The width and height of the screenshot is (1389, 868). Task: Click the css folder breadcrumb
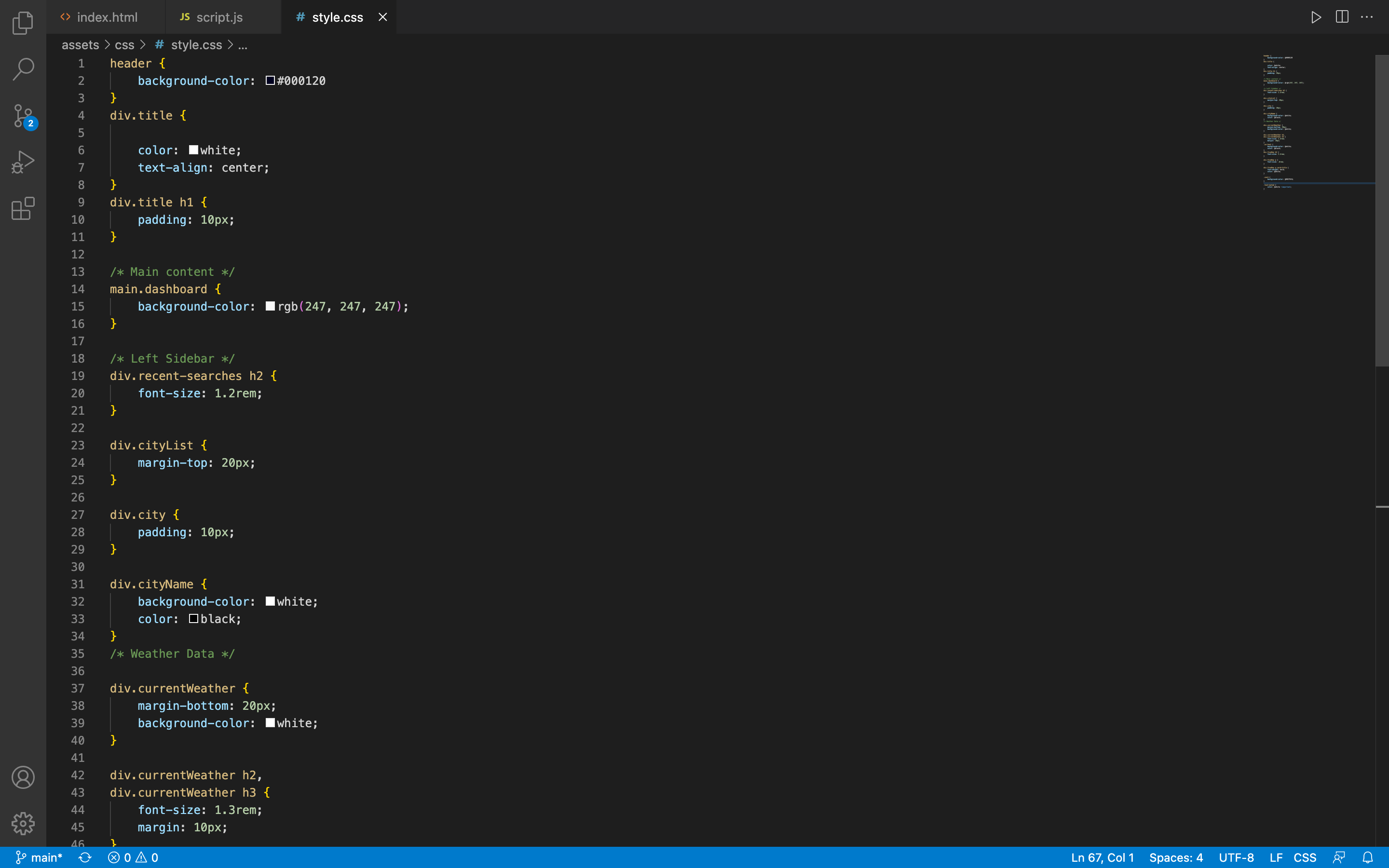tap(124, 45)
